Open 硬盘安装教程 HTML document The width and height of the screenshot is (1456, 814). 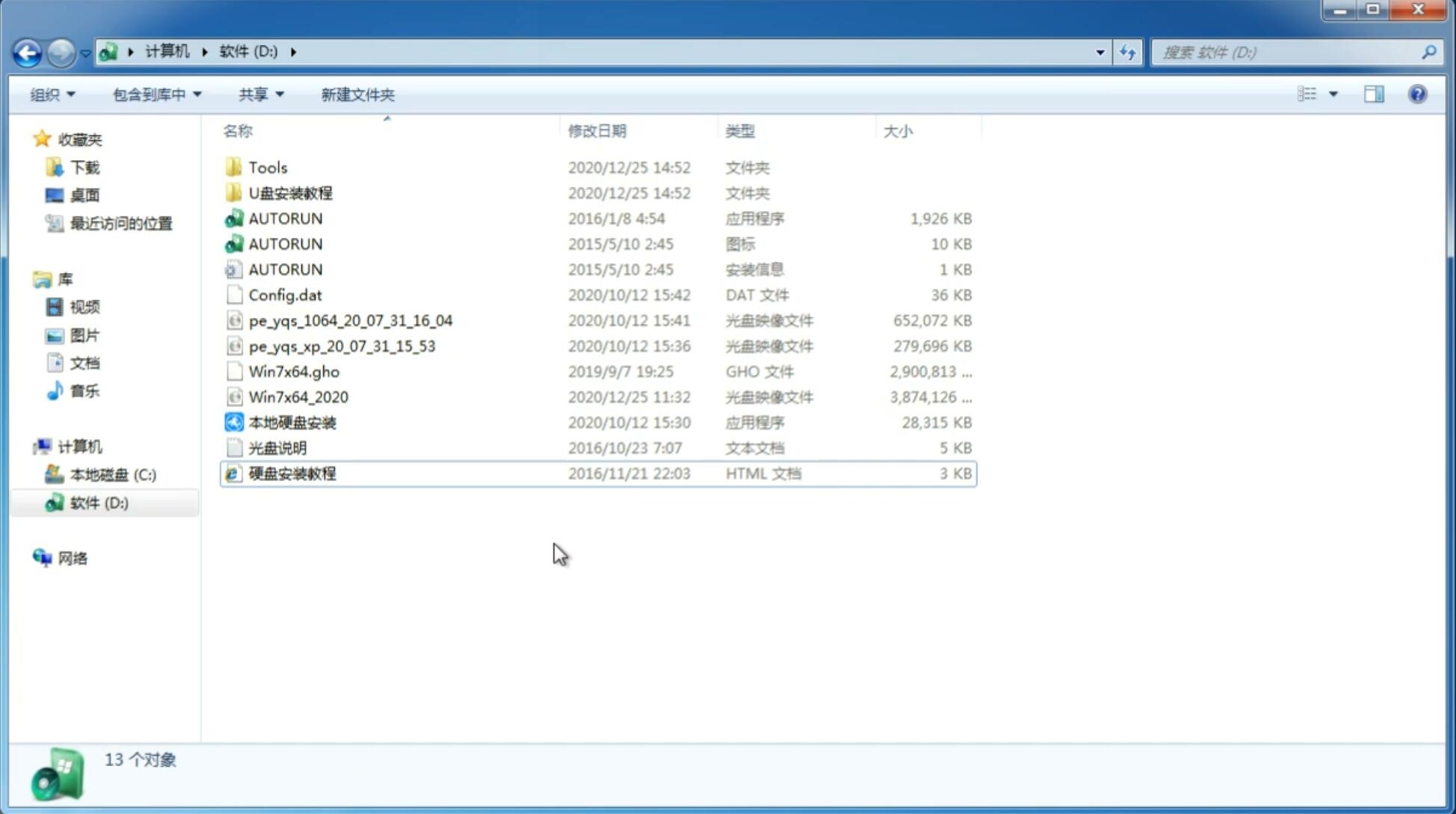pyautogui.click(x=292, y=473)
